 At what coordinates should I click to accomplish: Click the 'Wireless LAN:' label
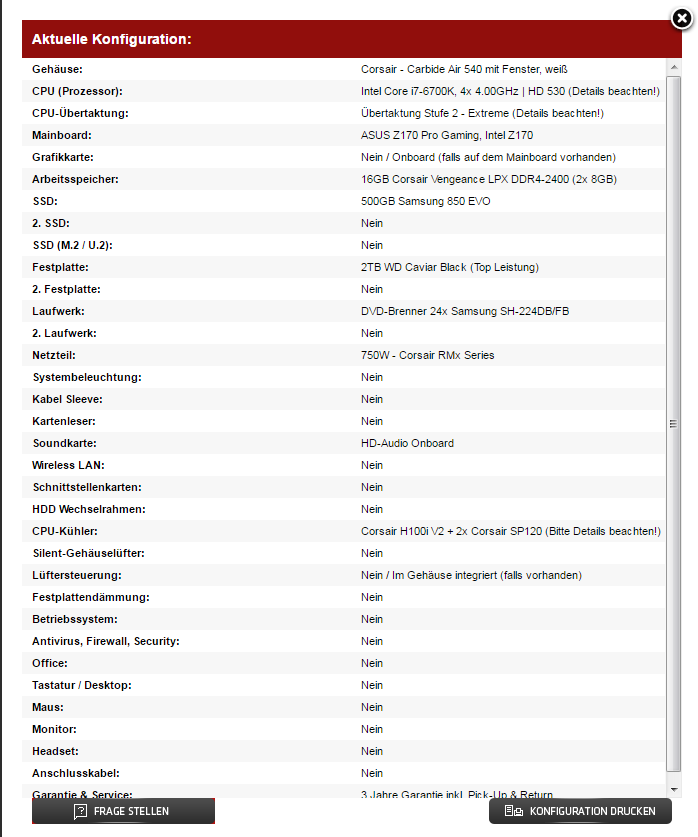point(68,465)
